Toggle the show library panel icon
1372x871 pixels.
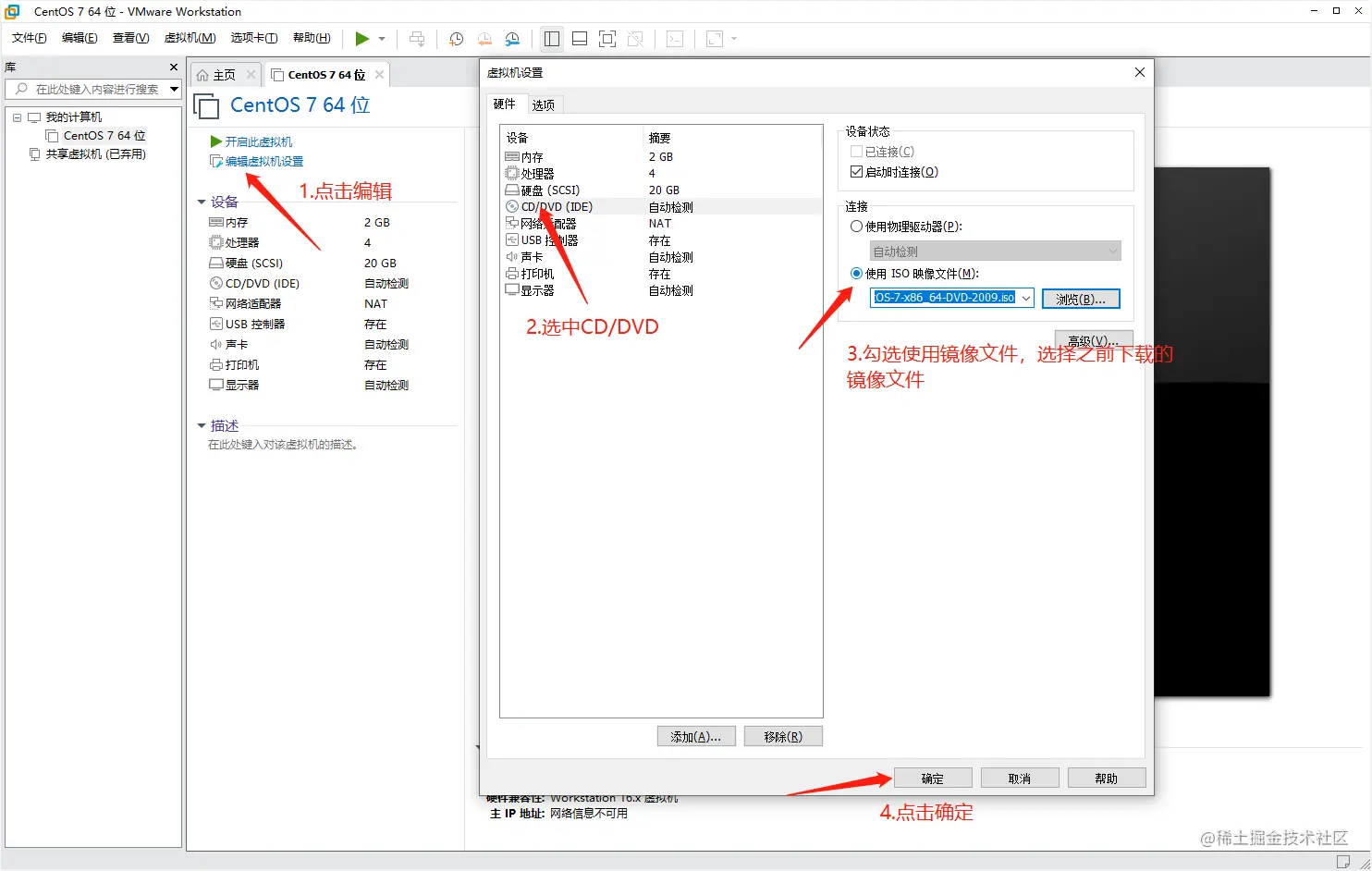tap(552, 38)
